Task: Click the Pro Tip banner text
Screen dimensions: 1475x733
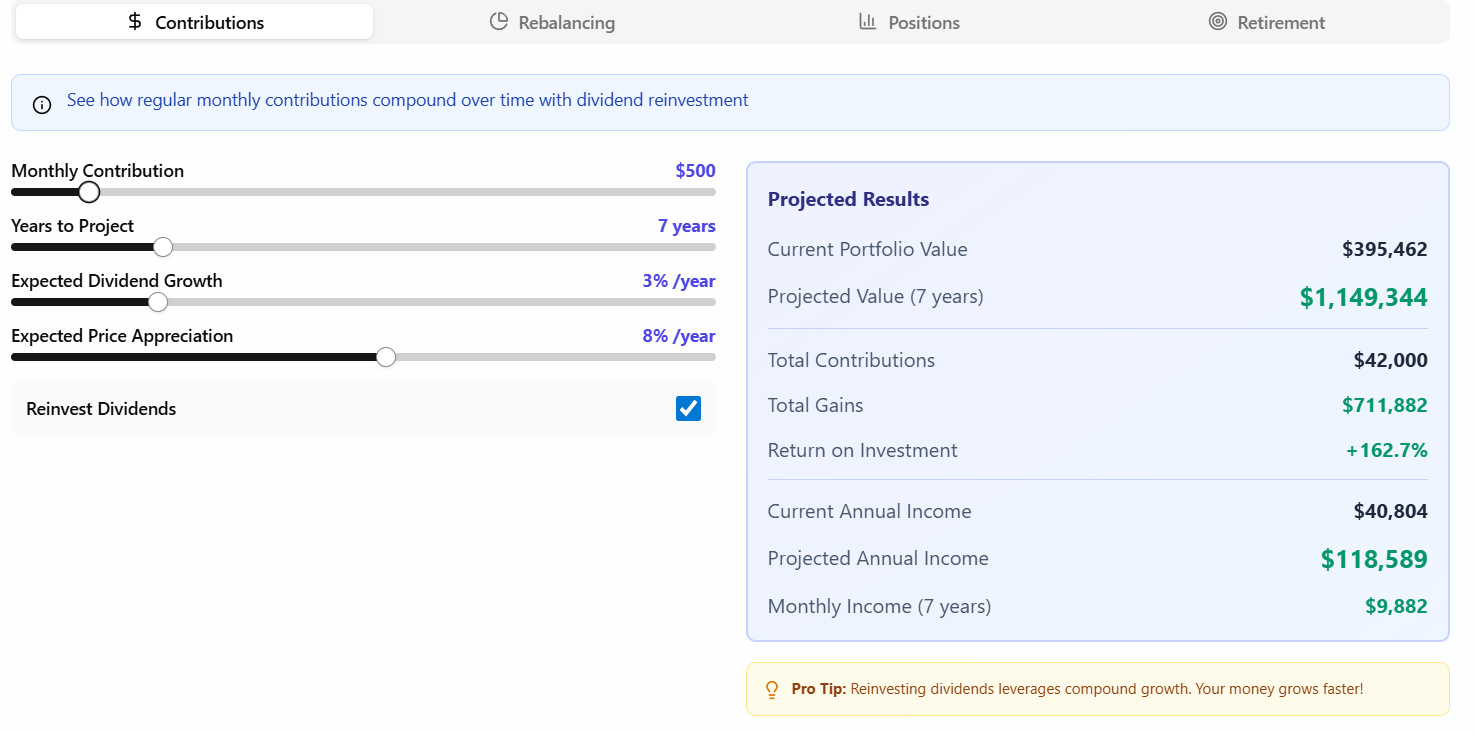Action: (1076, 689)
